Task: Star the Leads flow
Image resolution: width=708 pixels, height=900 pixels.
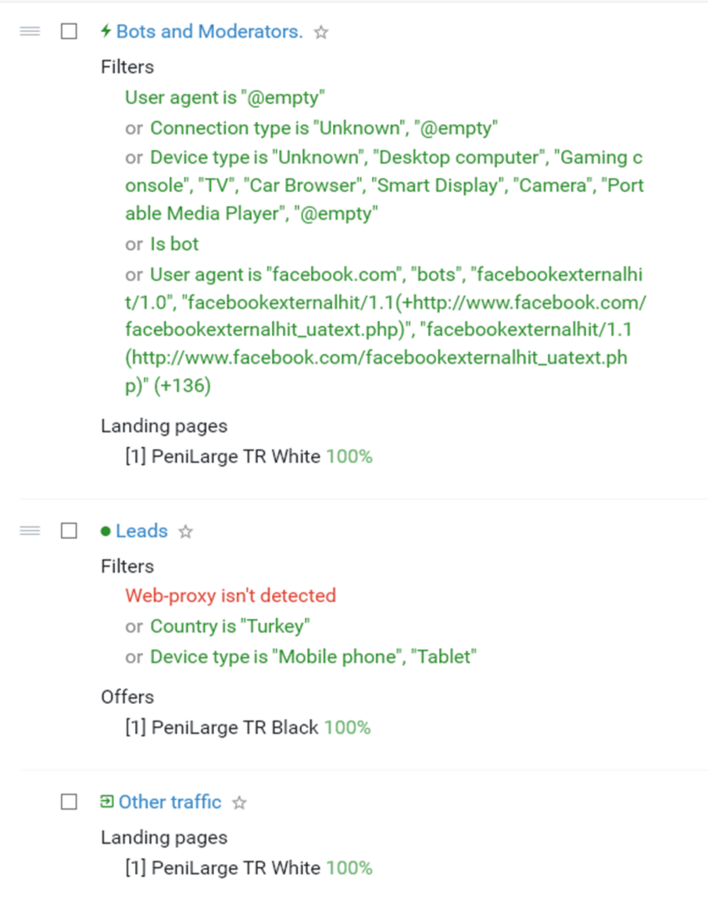Action: click(x=185, y=532)
